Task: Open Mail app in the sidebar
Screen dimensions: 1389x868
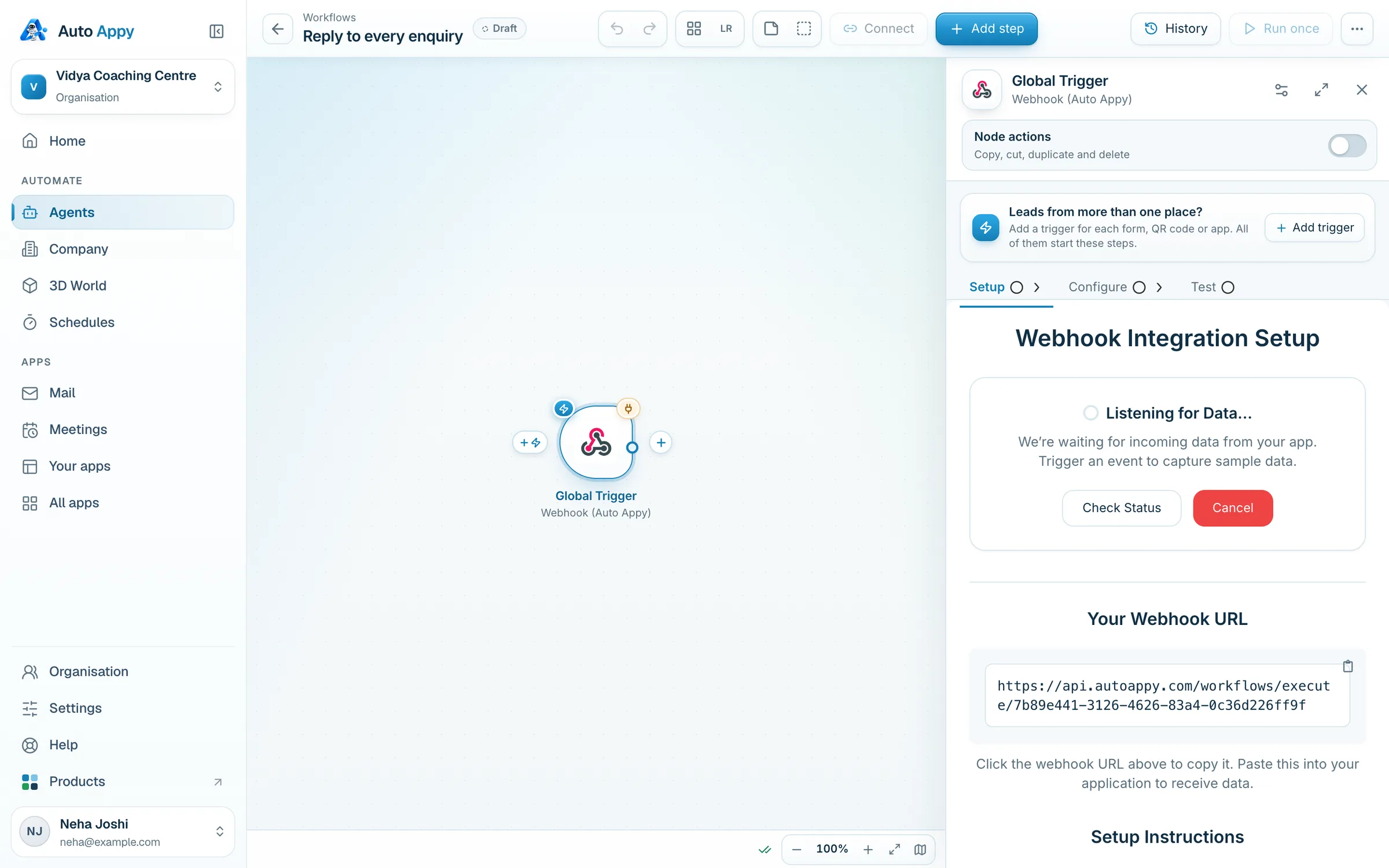Action: click(123, 393)
